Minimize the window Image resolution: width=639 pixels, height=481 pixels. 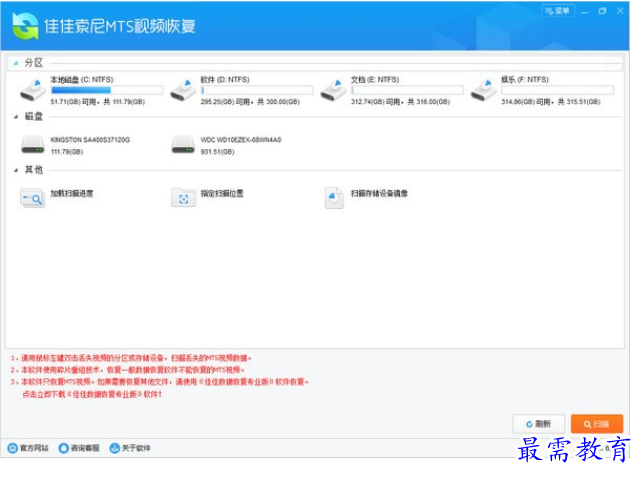(x=585, y=11)
